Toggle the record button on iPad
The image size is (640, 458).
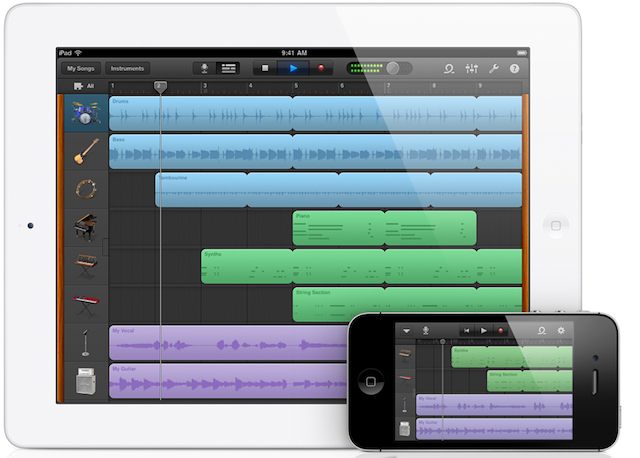321,69
